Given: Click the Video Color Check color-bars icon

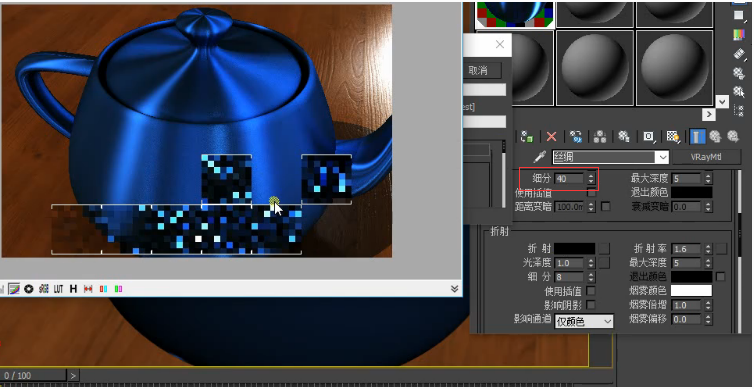Looking at the screenshot, I should point(738,34).
